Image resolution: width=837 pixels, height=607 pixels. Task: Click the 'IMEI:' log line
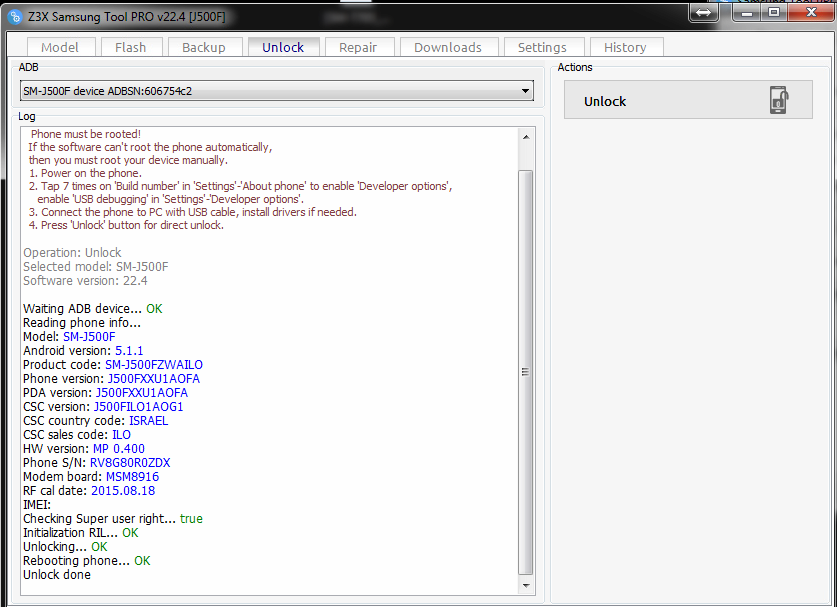coord(37,504)
